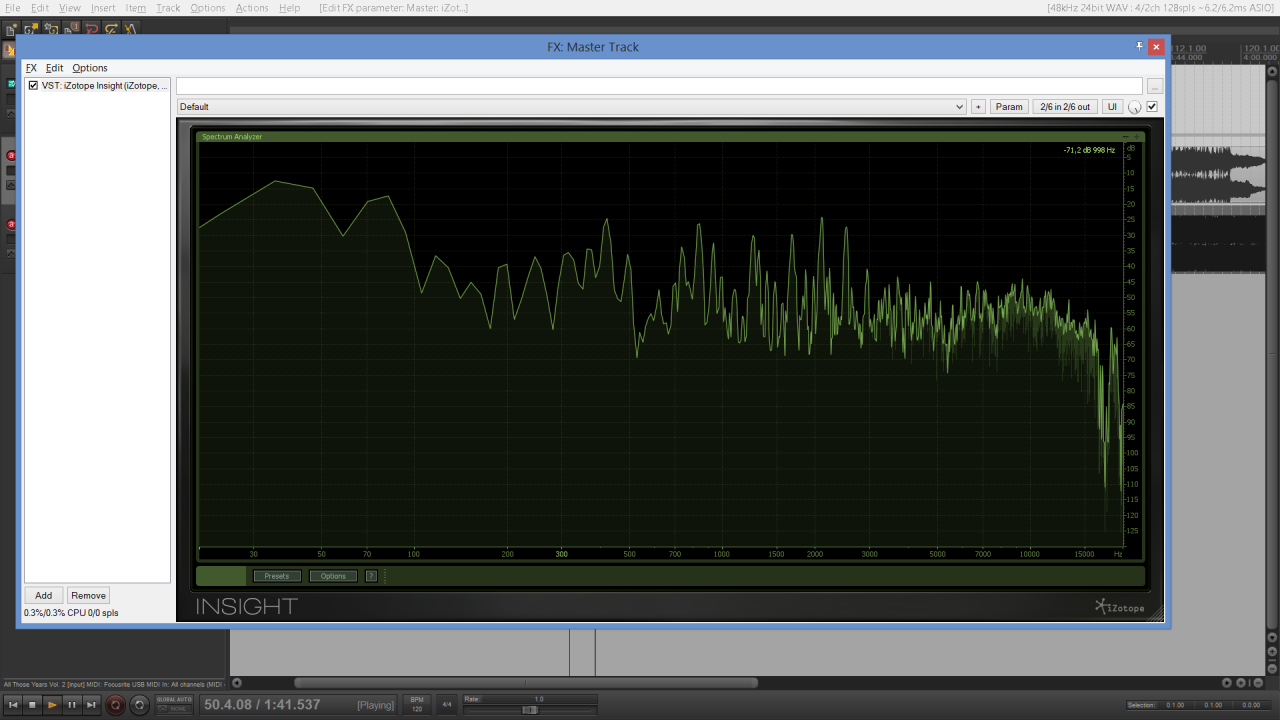Click the help question mark button in Insight
The height and width of the screenshot is (720, 1280).
pyautogui.click(x=371, y=576)
